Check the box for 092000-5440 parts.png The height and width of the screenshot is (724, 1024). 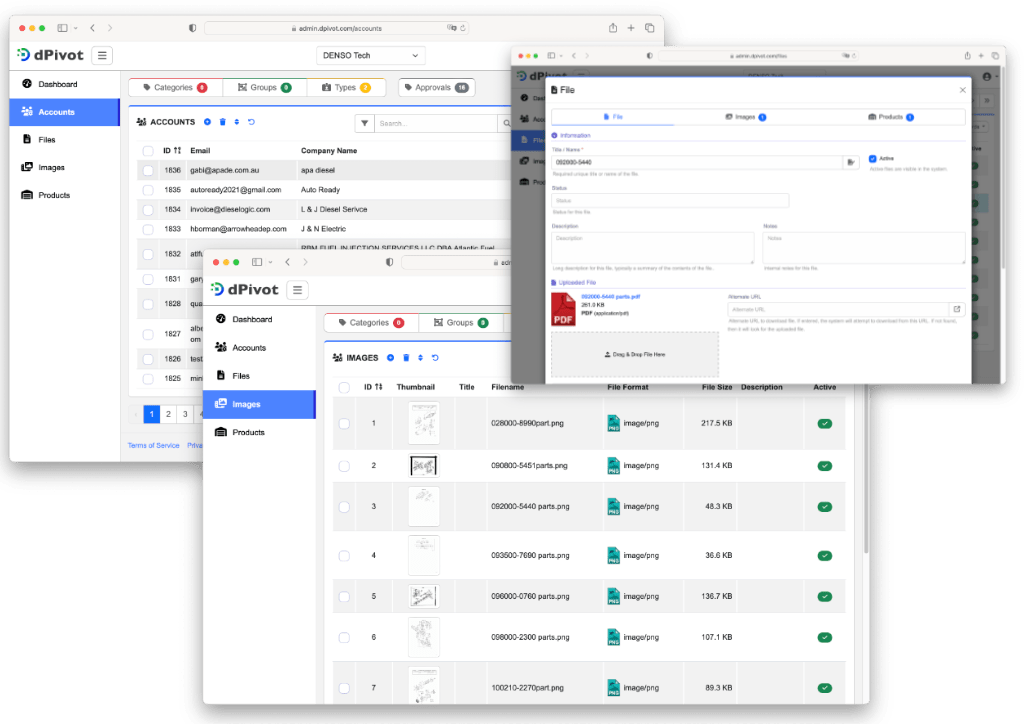[344, 507]
